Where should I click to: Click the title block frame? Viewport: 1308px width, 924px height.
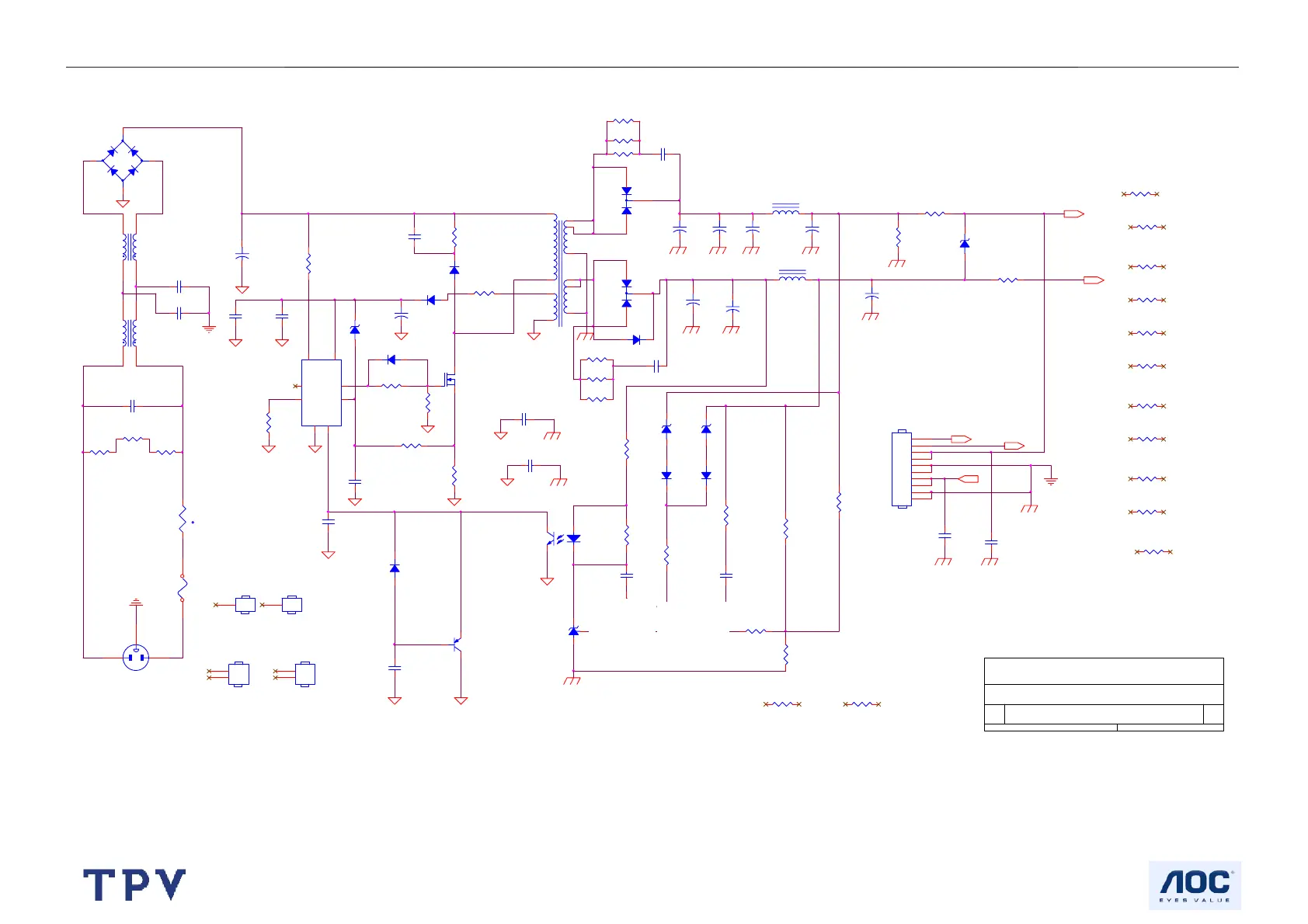1104,694
